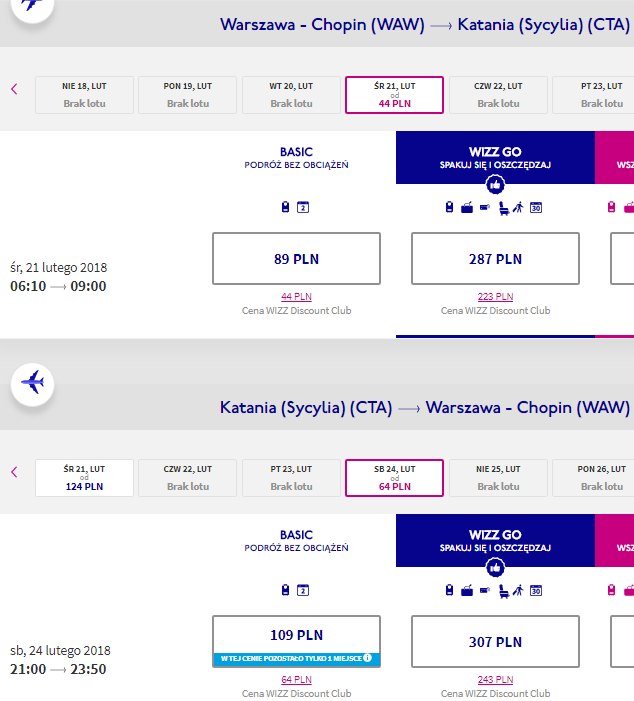Click the outbound WIZZ GO calendar 30 icon
634x701 pixels.
[x=536, y=207]
